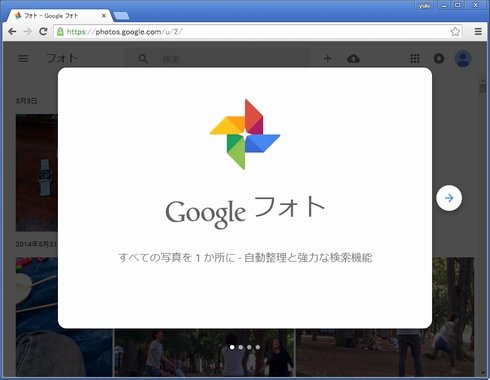Open the Google apps grid icon
Screen dimensions: 490x380
click(415, 59)
